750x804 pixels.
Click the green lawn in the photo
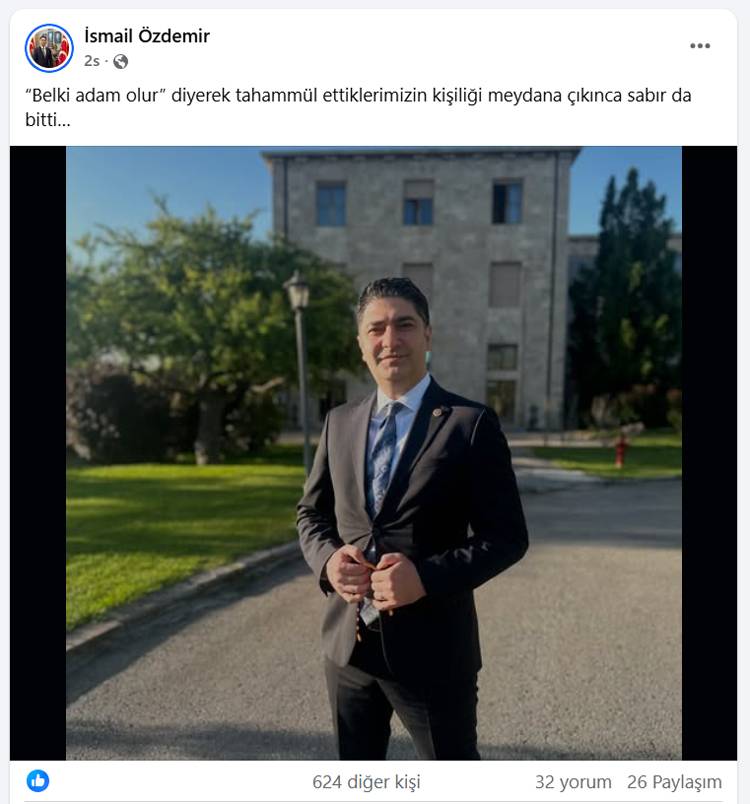pyautogui.click(x=174, y=533)
